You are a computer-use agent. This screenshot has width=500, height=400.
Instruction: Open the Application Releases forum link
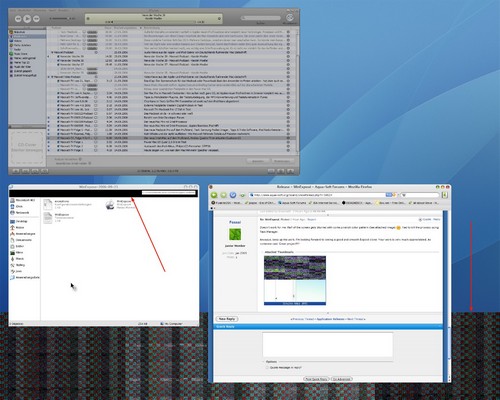330,319
